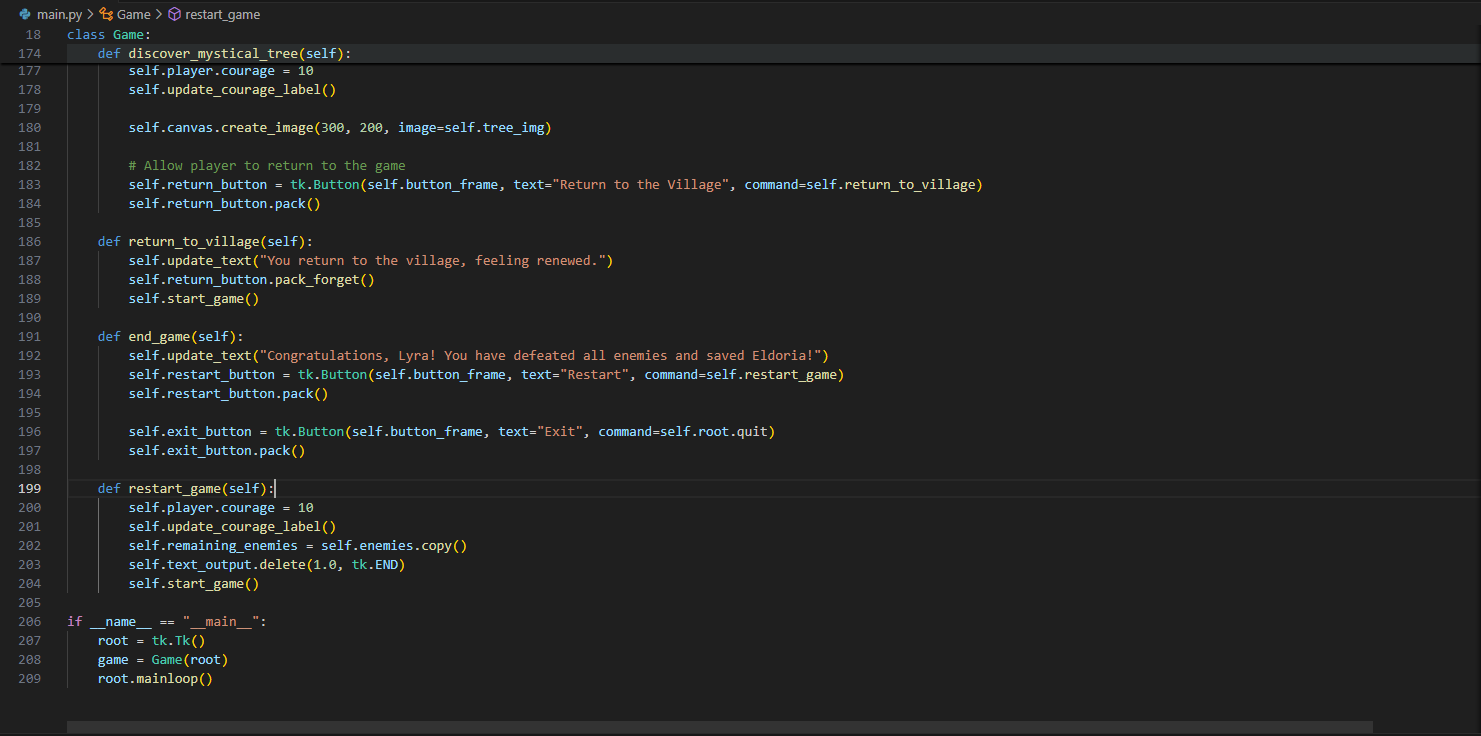This screenshot has height=736, width=1481.
Task: Select line number 199 in the gutter
Action: coord(28,488)
